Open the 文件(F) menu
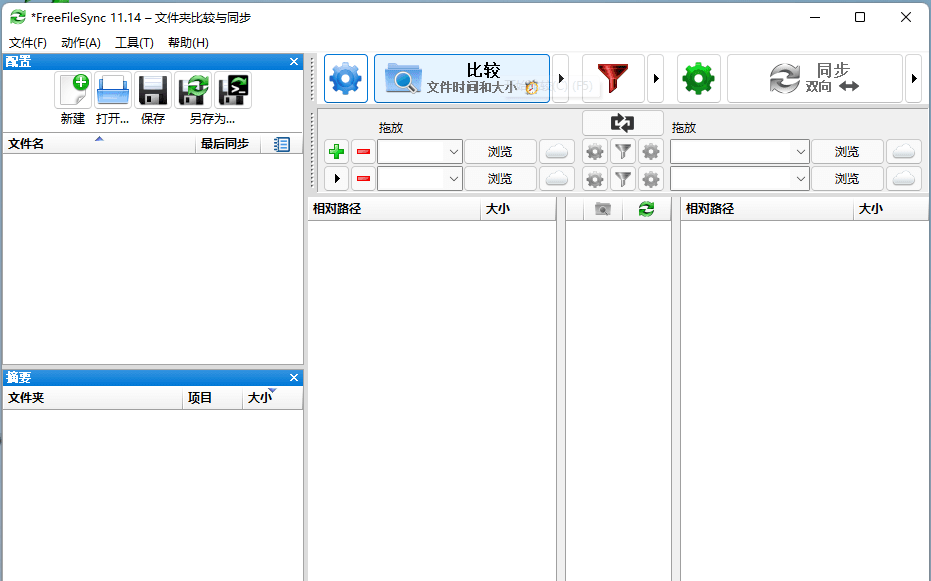931x581 pixels. click(28, 43)
